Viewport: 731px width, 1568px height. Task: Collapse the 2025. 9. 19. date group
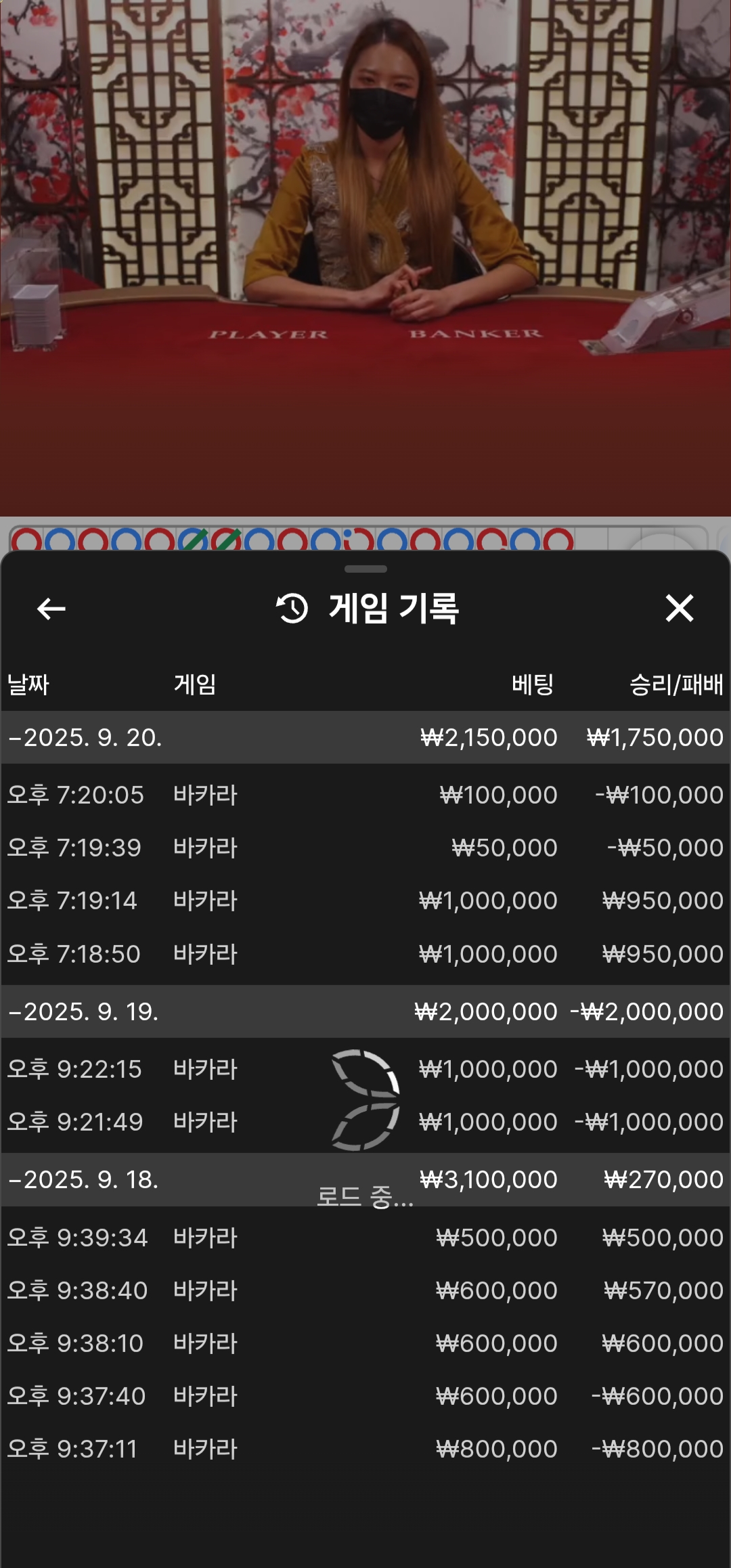pos(365,1011)
